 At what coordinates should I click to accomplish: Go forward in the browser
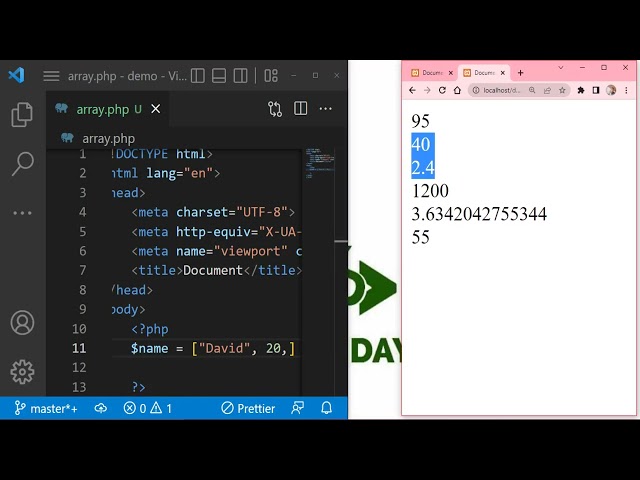[427, 90]
